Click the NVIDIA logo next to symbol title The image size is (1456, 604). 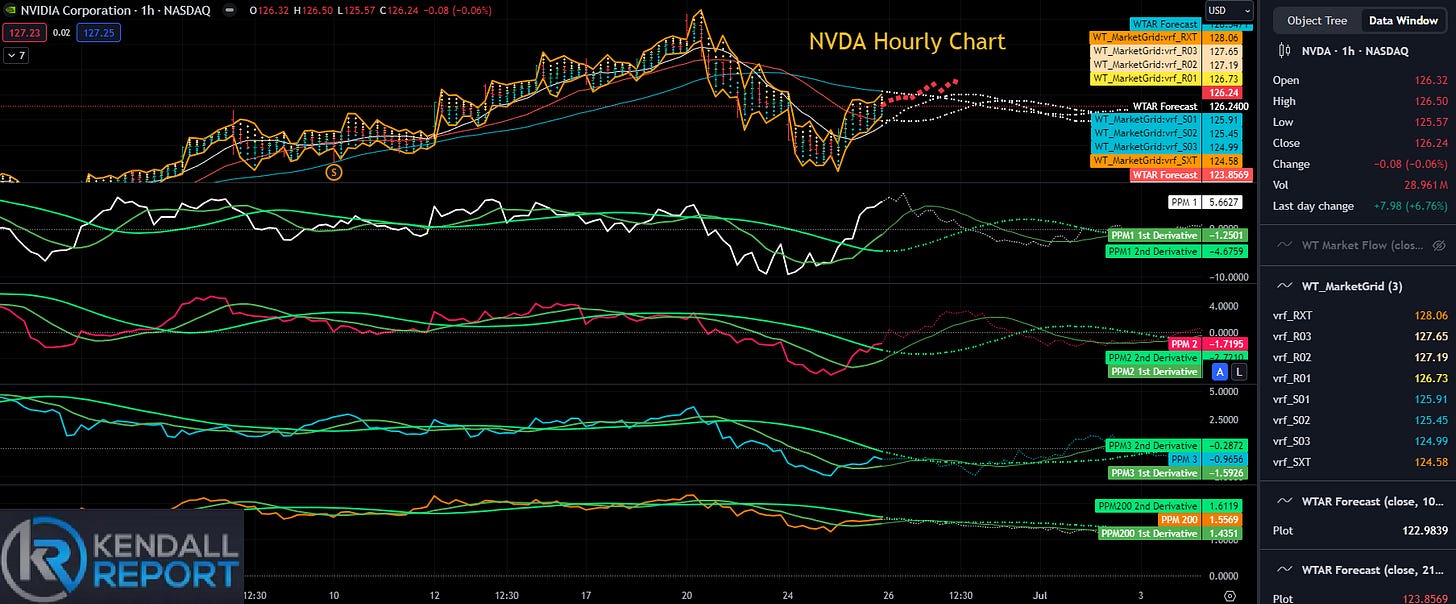click(x=11, y=10)
